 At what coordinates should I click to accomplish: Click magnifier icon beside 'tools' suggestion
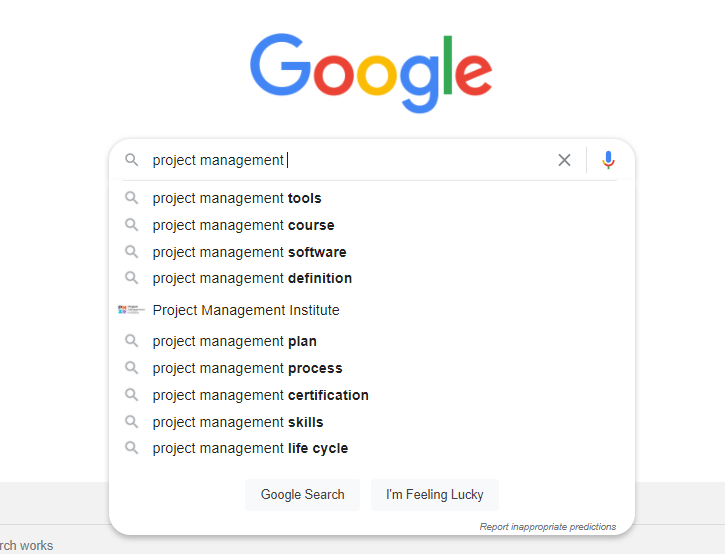(131, 198)
